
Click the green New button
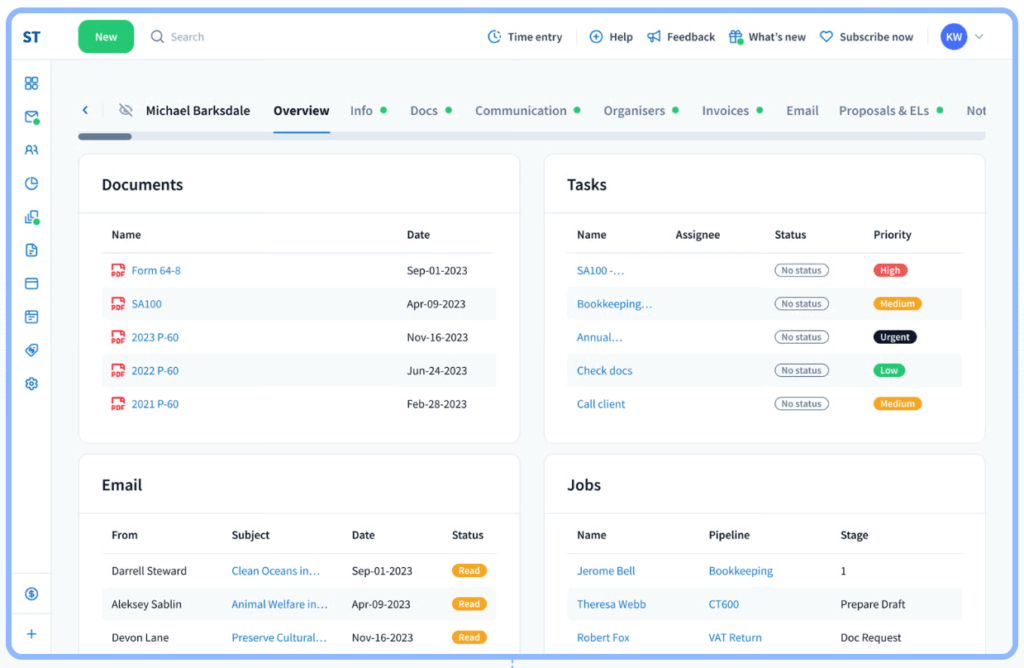(106, 37)
